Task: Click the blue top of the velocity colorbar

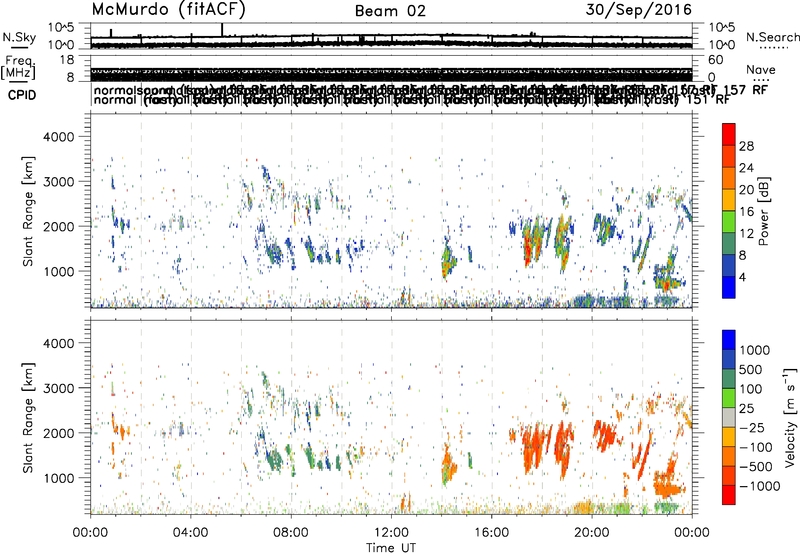Action: coord(729,340)
